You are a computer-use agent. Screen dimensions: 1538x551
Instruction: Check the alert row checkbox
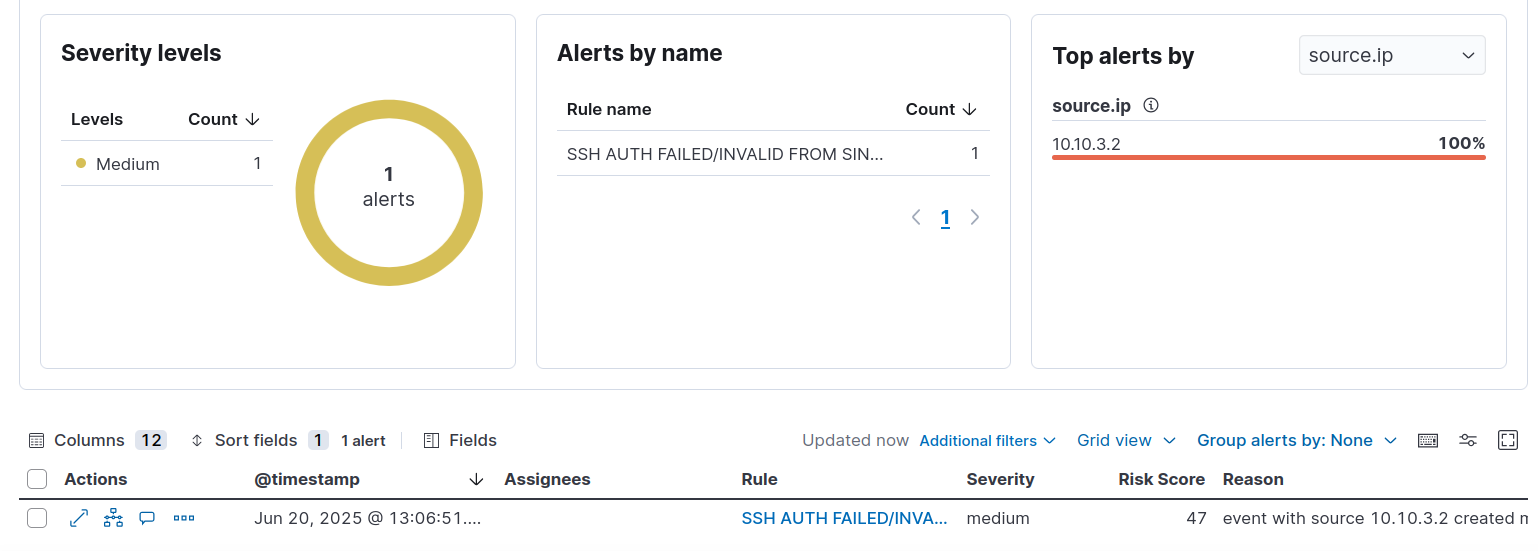37,518
